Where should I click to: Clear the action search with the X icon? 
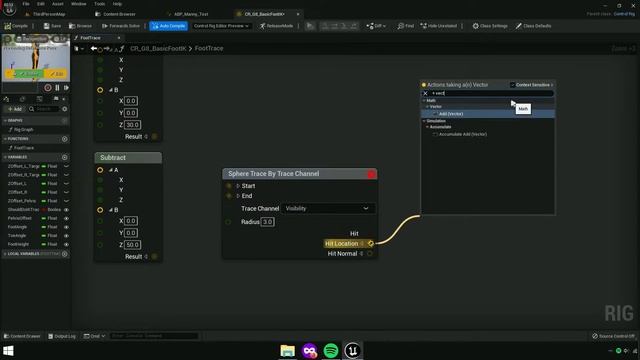coord(425,93)
